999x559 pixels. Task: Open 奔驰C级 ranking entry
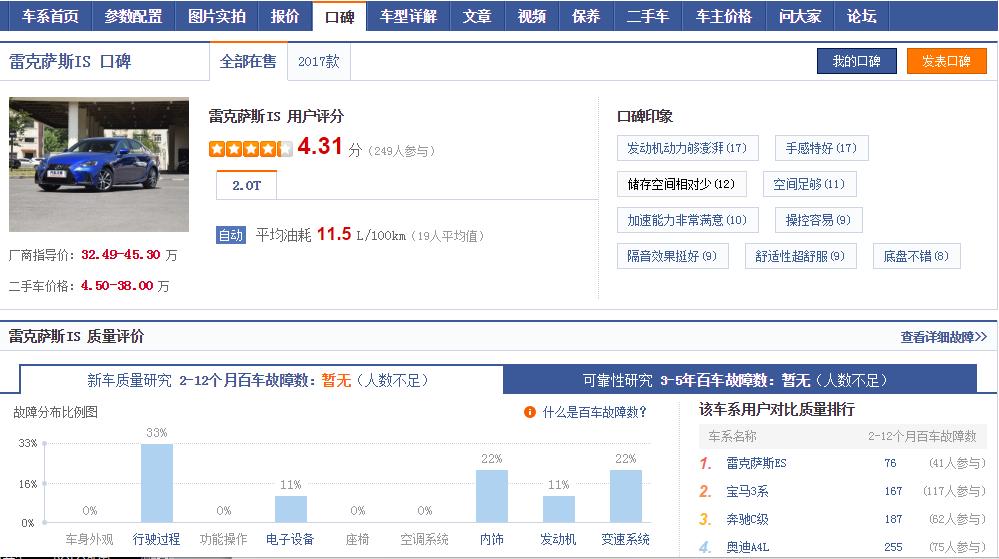tap(747, 519)
